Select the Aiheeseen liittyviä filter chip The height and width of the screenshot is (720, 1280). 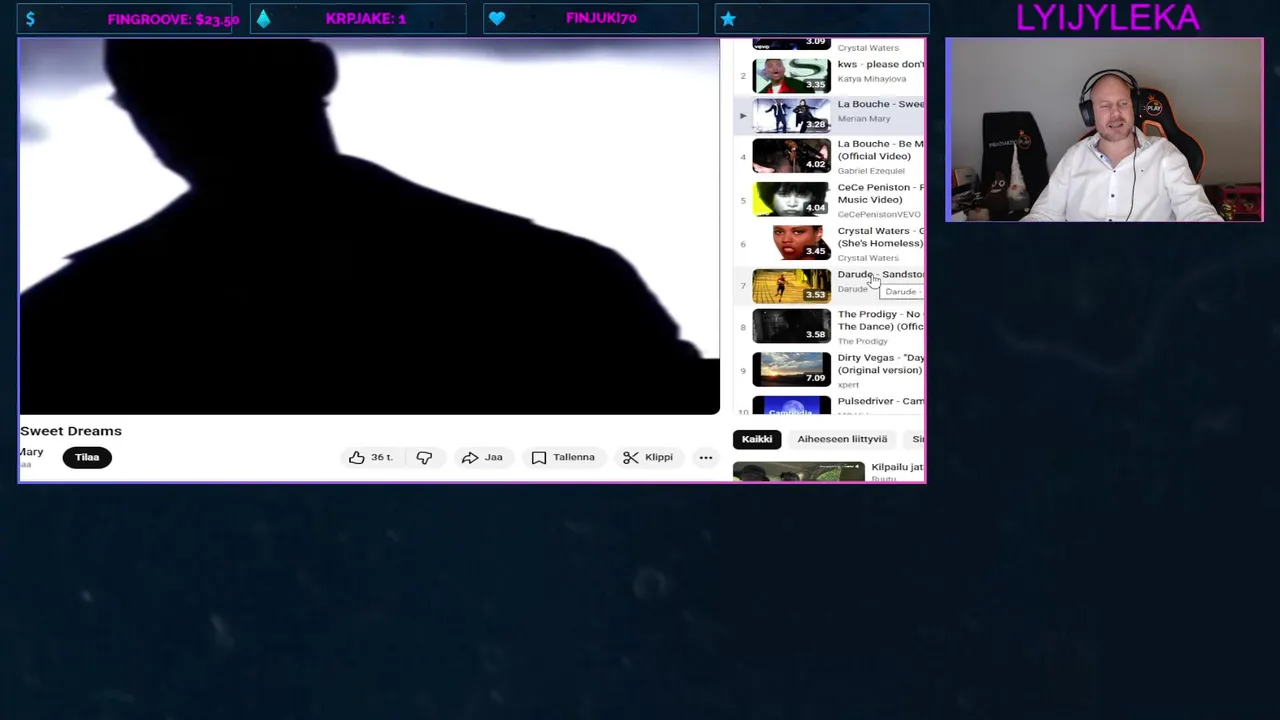click(842, 439)
